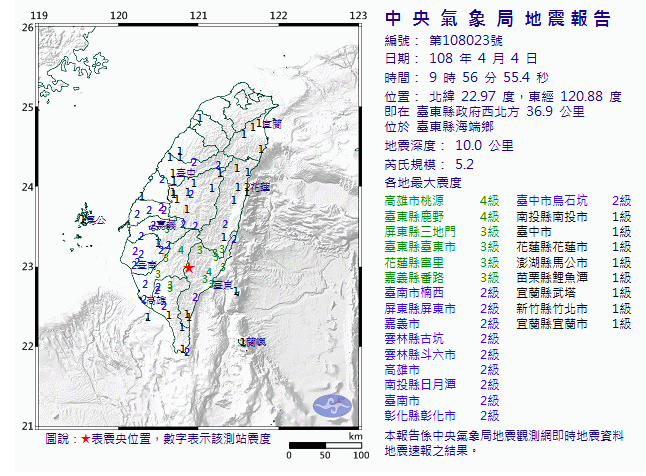Click the intensity row 澎湖縣馬公市 1級
Screen dimensions: 646x476
[x=574, y=263]
